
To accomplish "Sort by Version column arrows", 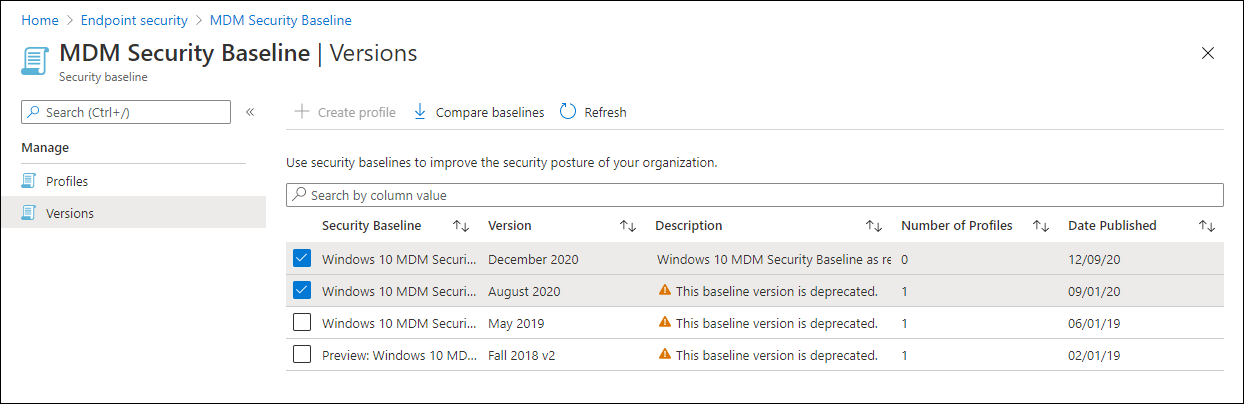I will pos(628,226).
